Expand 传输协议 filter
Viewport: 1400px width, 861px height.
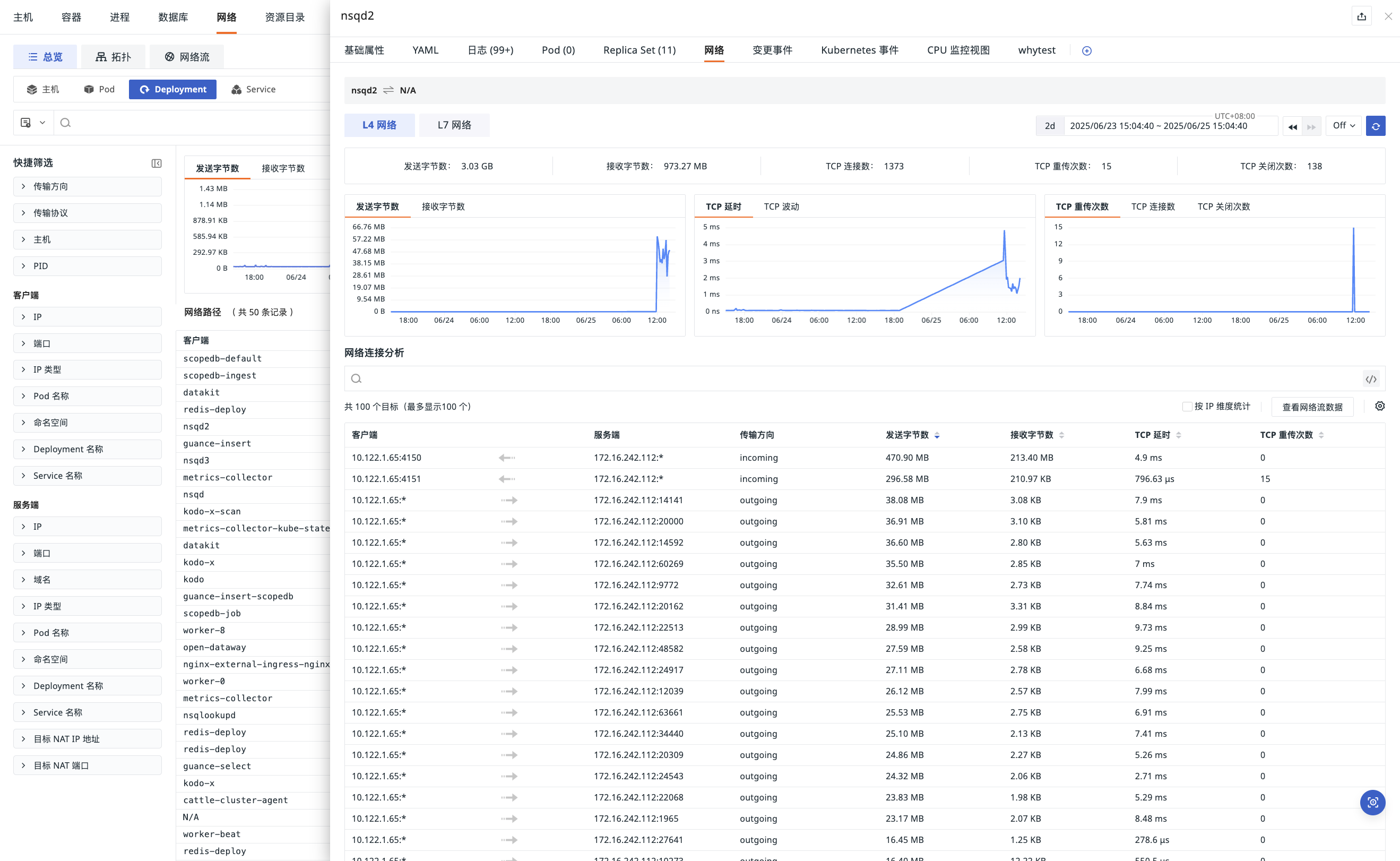87,213
